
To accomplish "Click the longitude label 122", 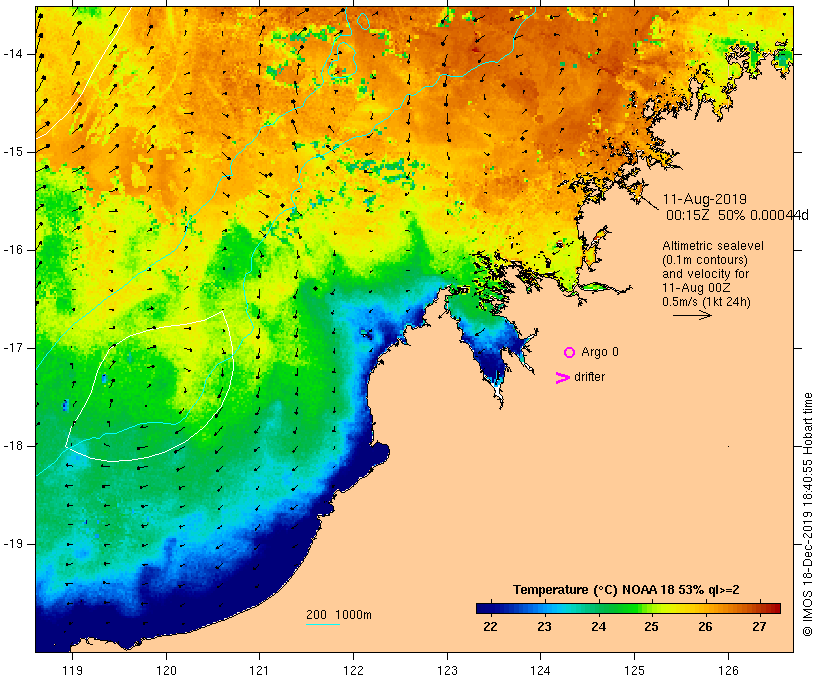I will [354, 670].
